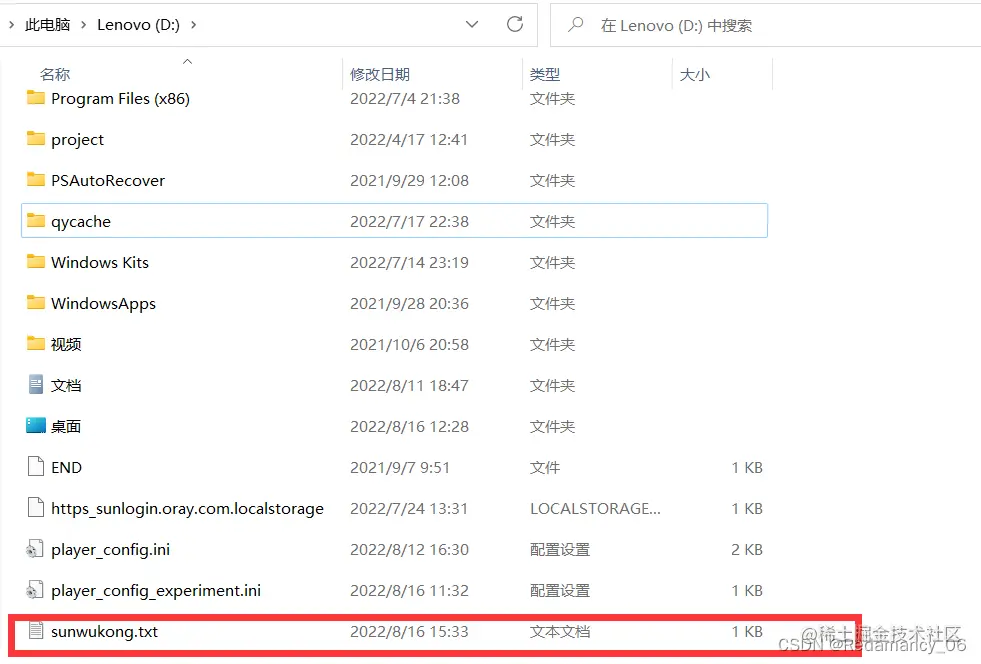Viewport: 981px width, 664px height.
Task: Select the PSAutoRecover folder row
Action: (x=112, y=180)
